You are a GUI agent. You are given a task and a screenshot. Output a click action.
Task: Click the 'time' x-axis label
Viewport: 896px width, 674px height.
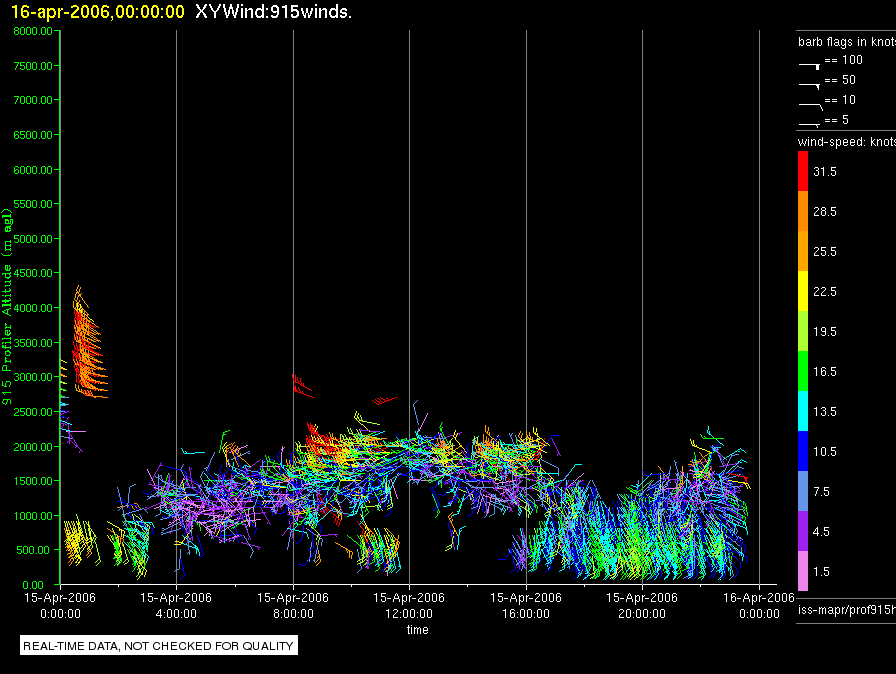[x=418, y=629]
